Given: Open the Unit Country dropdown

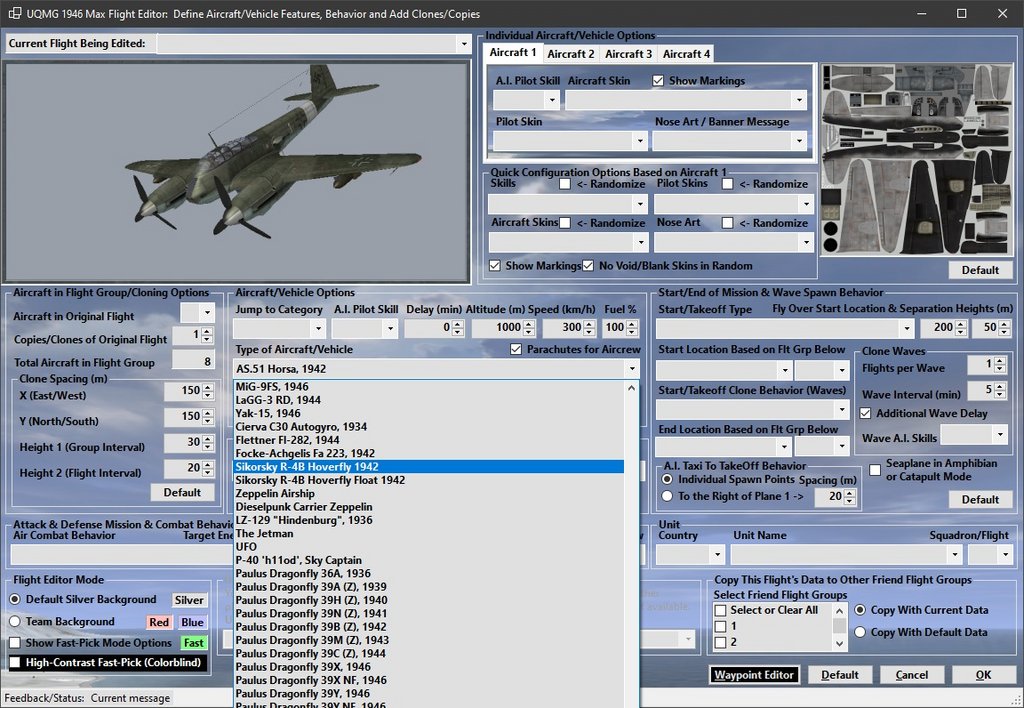Looking at the screenshot, I should [x=718, y=555].
